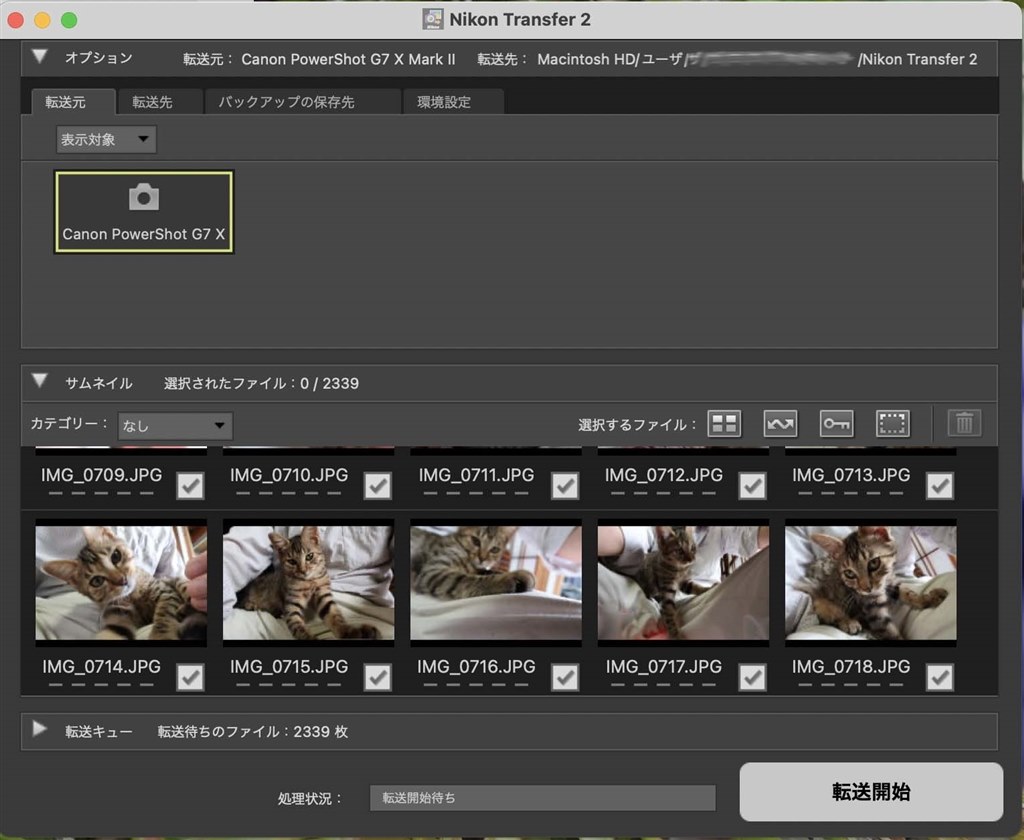Click the 選択されたファイル：0 / 2339 count text

pyautogui.click(x=261, y=383)
